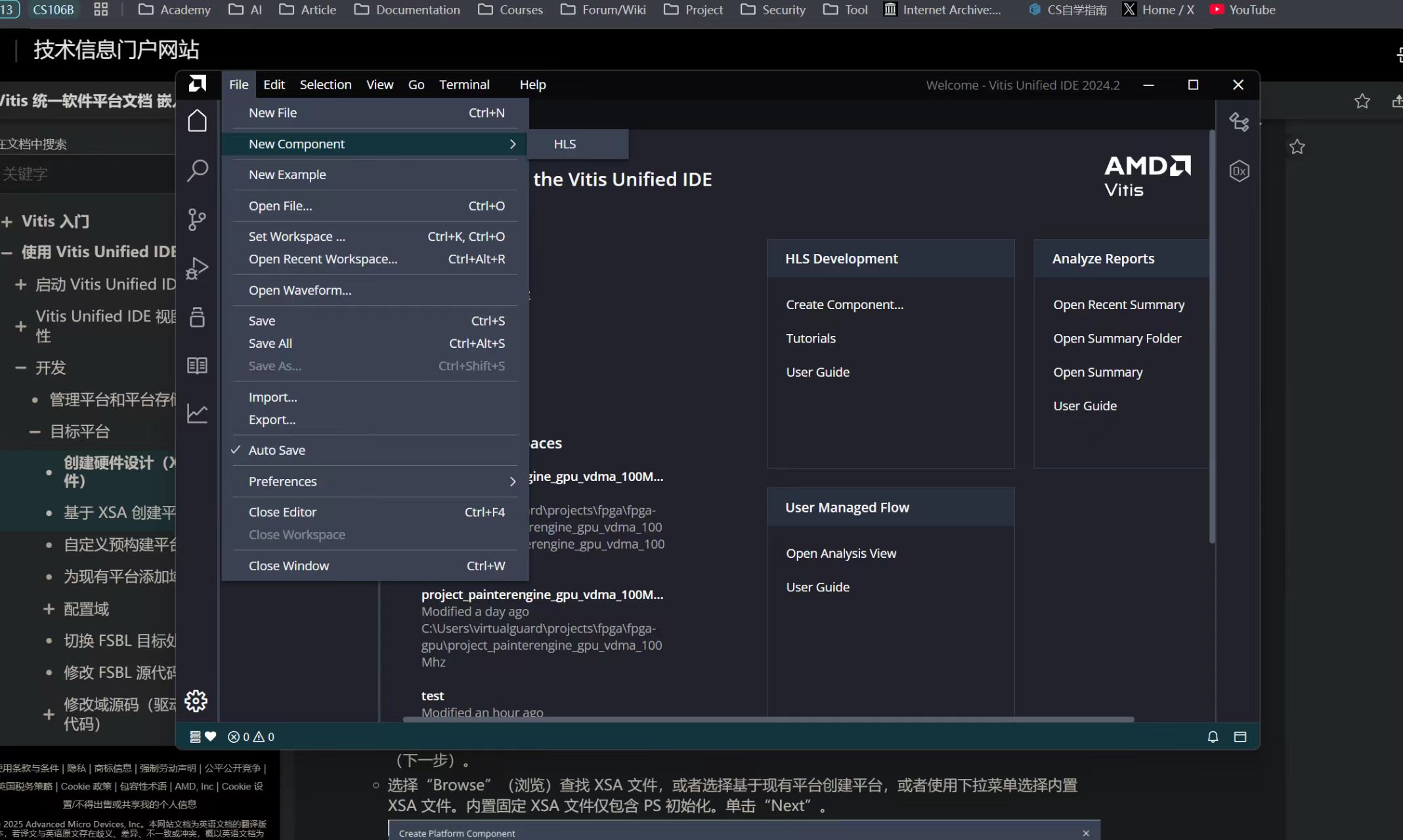Open the Run and Debug view icon

point(197,268)
